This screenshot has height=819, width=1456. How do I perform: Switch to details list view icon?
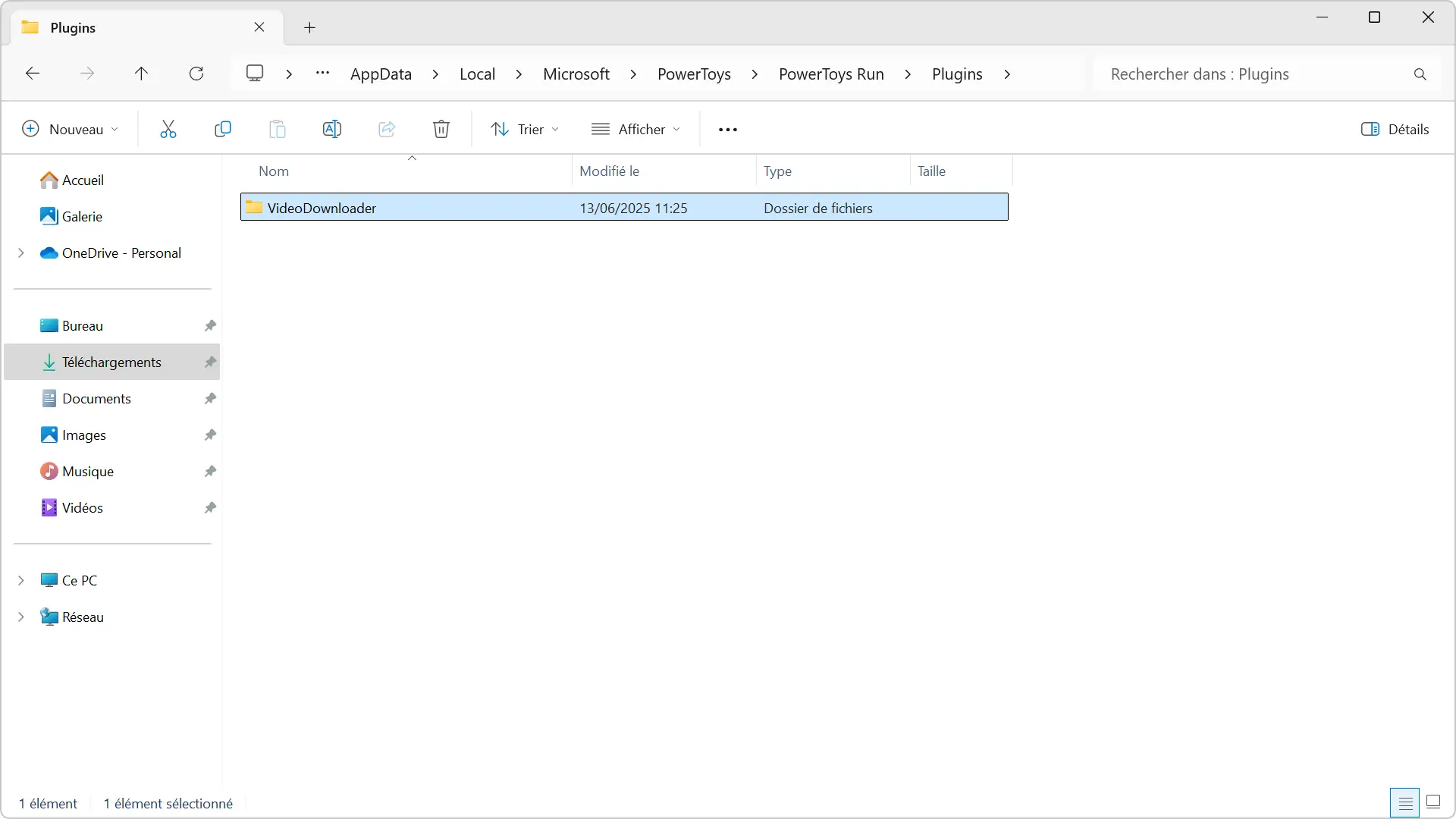click(x=1405, y=802)
